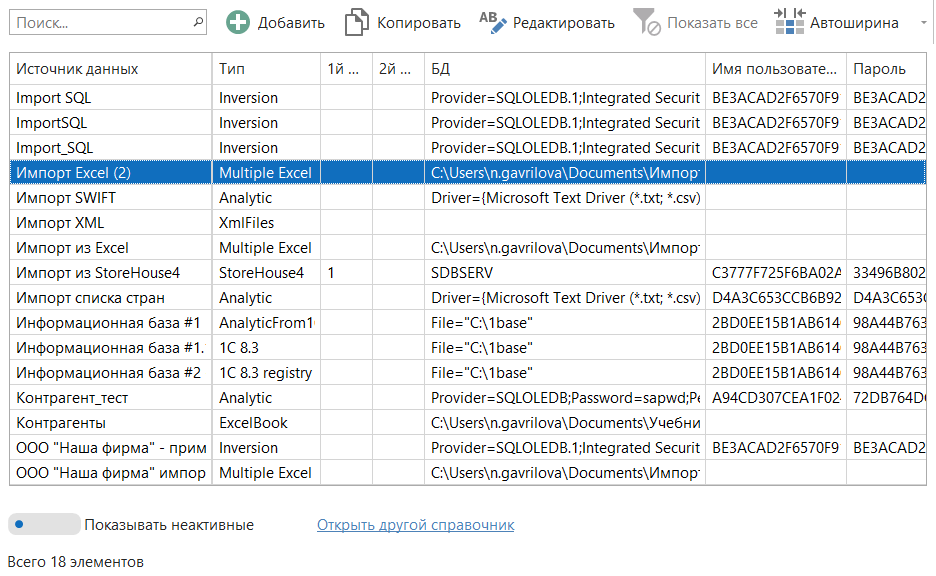
Task: Click into the Поиск search field
Action: click(x=100, y=21)
